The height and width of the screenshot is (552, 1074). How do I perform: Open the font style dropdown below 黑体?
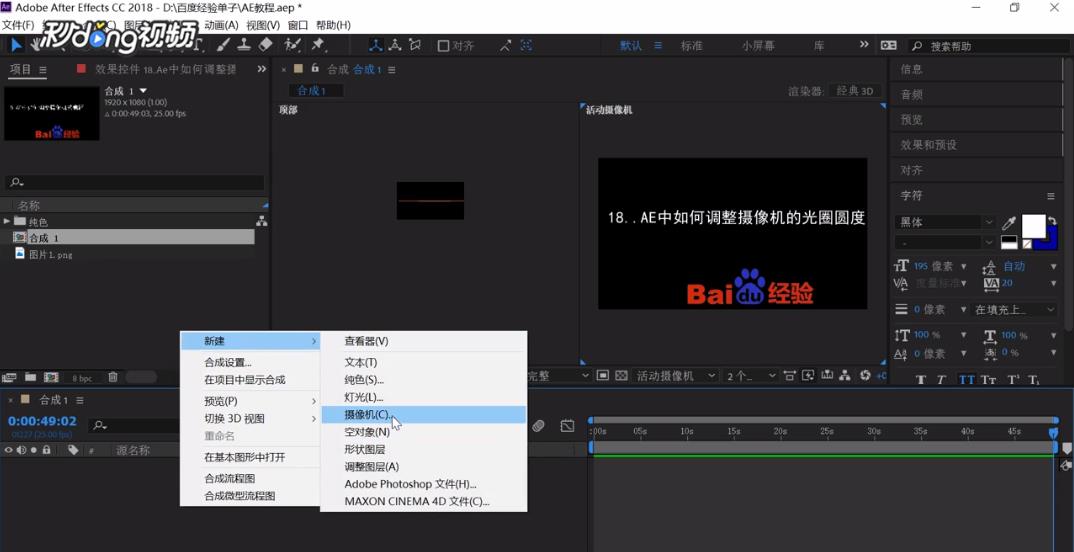tap(945, 242)
